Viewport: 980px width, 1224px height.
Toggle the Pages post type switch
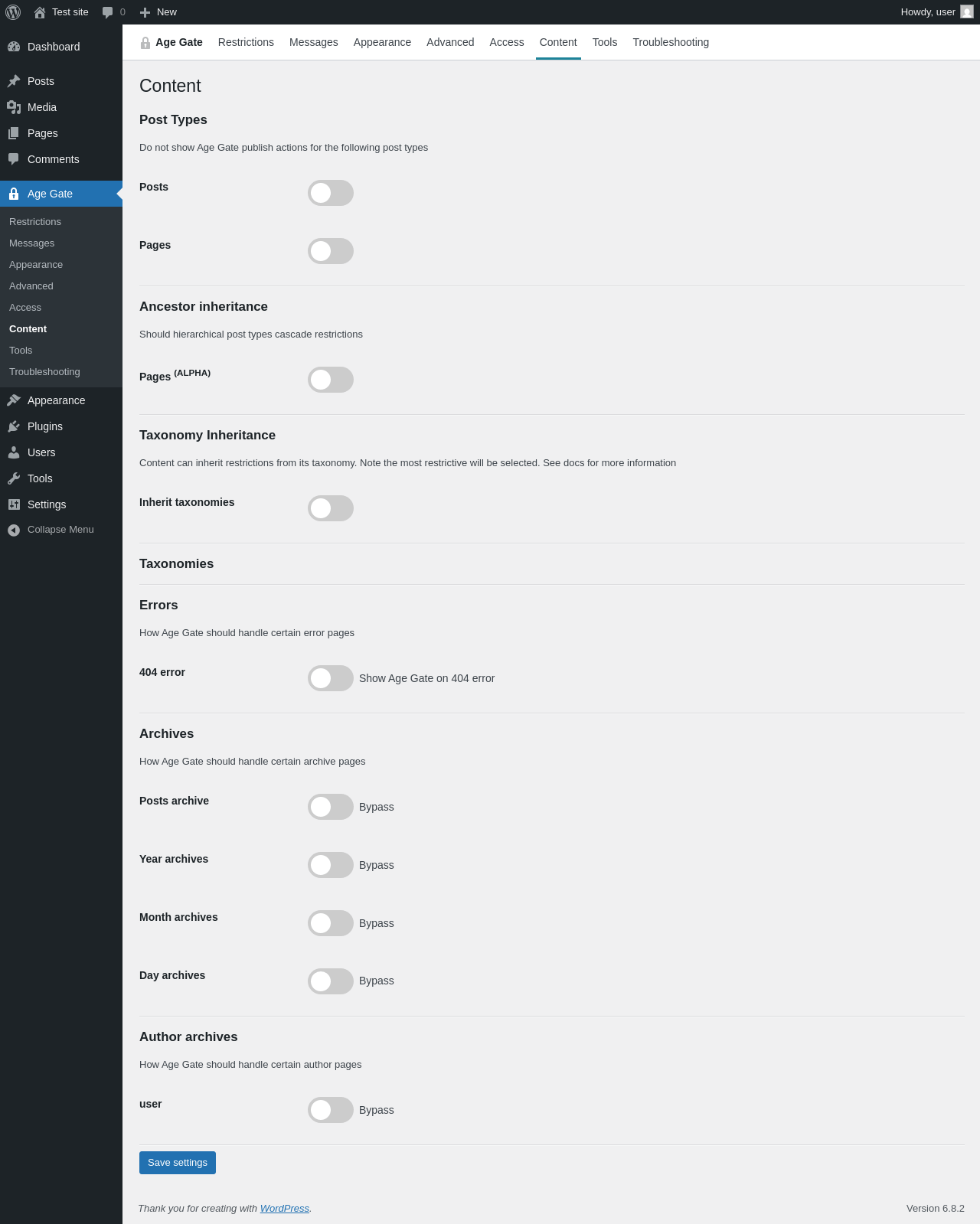click(x=331, y=251)
